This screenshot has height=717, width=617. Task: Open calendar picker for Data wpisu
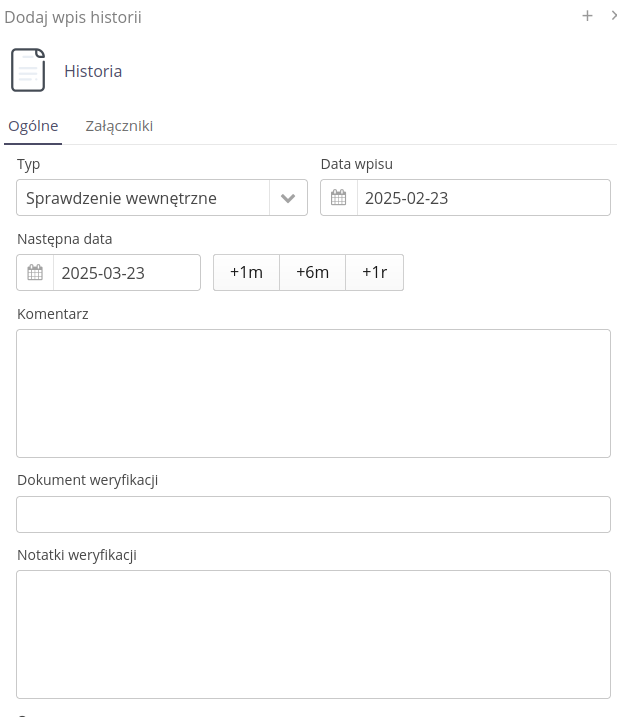(339, 198)
